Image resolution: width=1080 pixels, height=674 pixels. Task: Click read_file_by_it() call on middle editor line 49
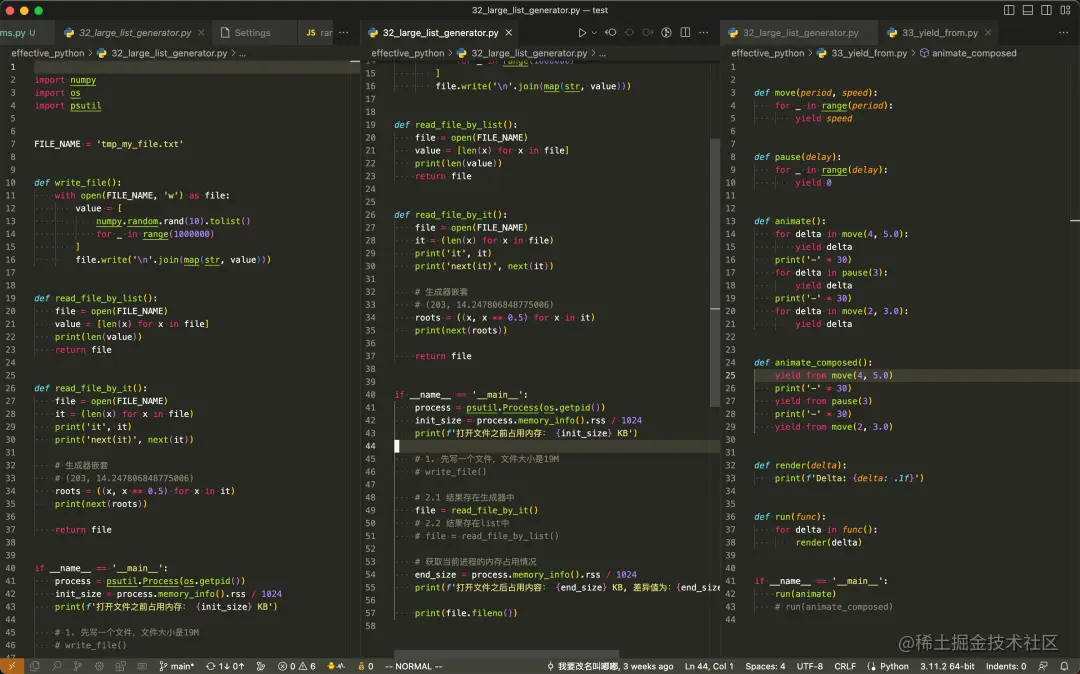[x=495, y=510]
